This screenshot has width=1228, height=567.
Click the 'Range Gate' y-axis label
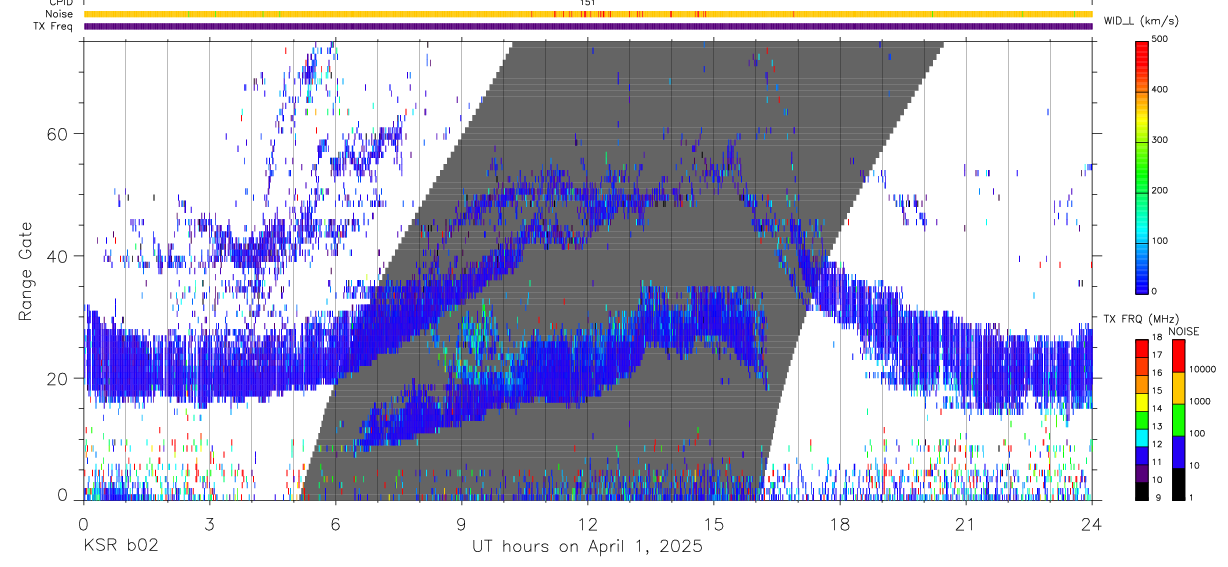(26, 271)
